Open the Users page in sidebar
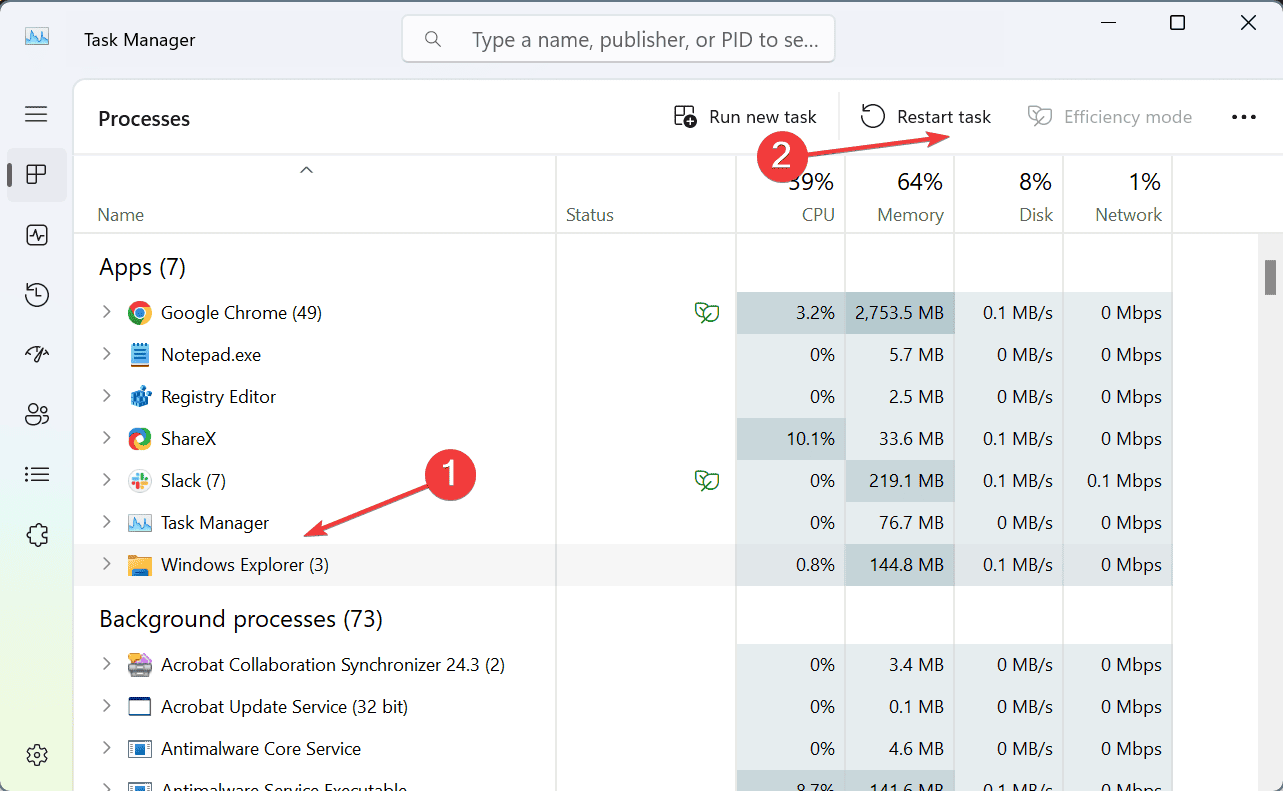1283x791 pixels. coord(37,415)
